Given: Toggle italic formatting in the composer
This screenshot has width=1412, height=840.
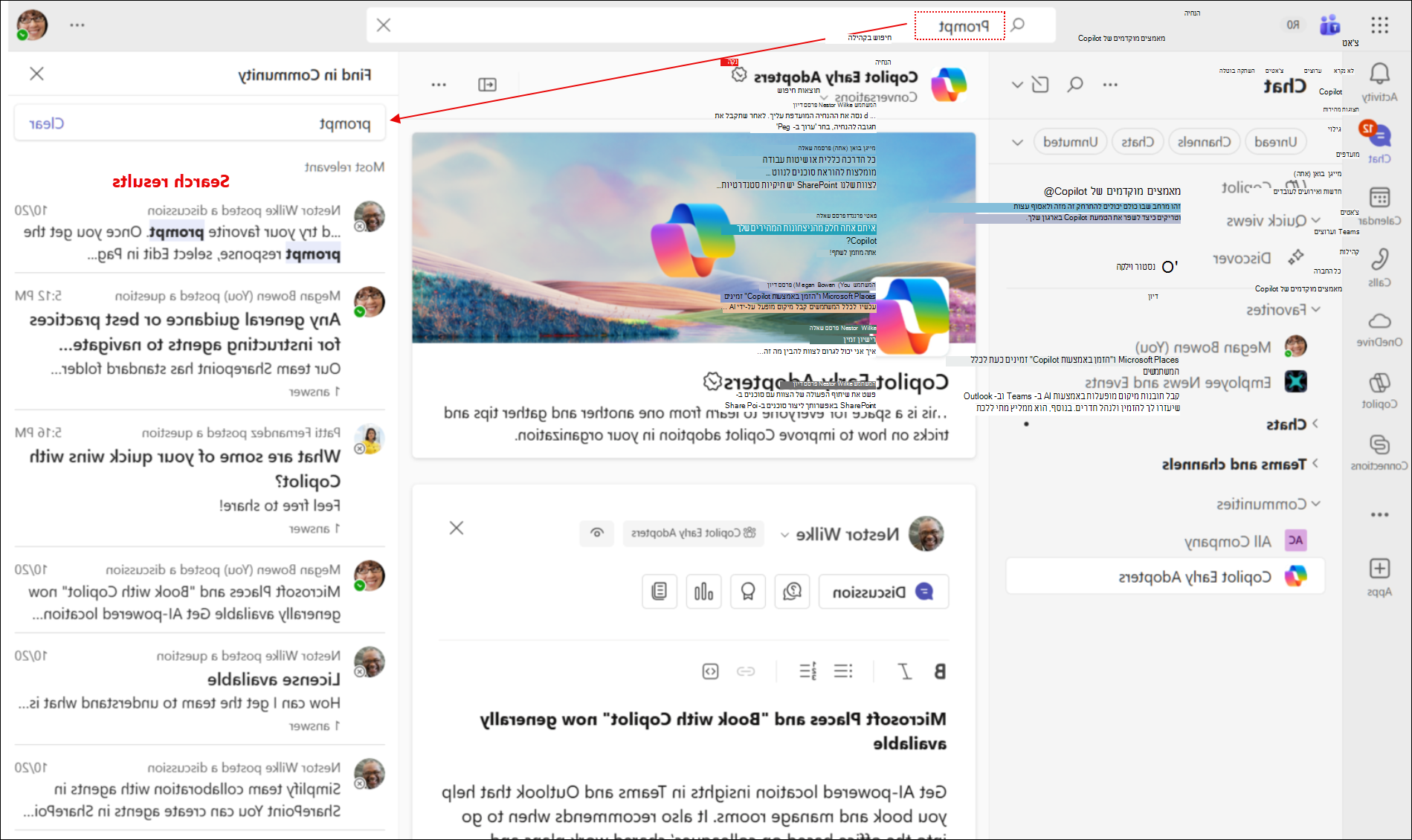Looking at the screenshot, I should click(x=905, y=671).
